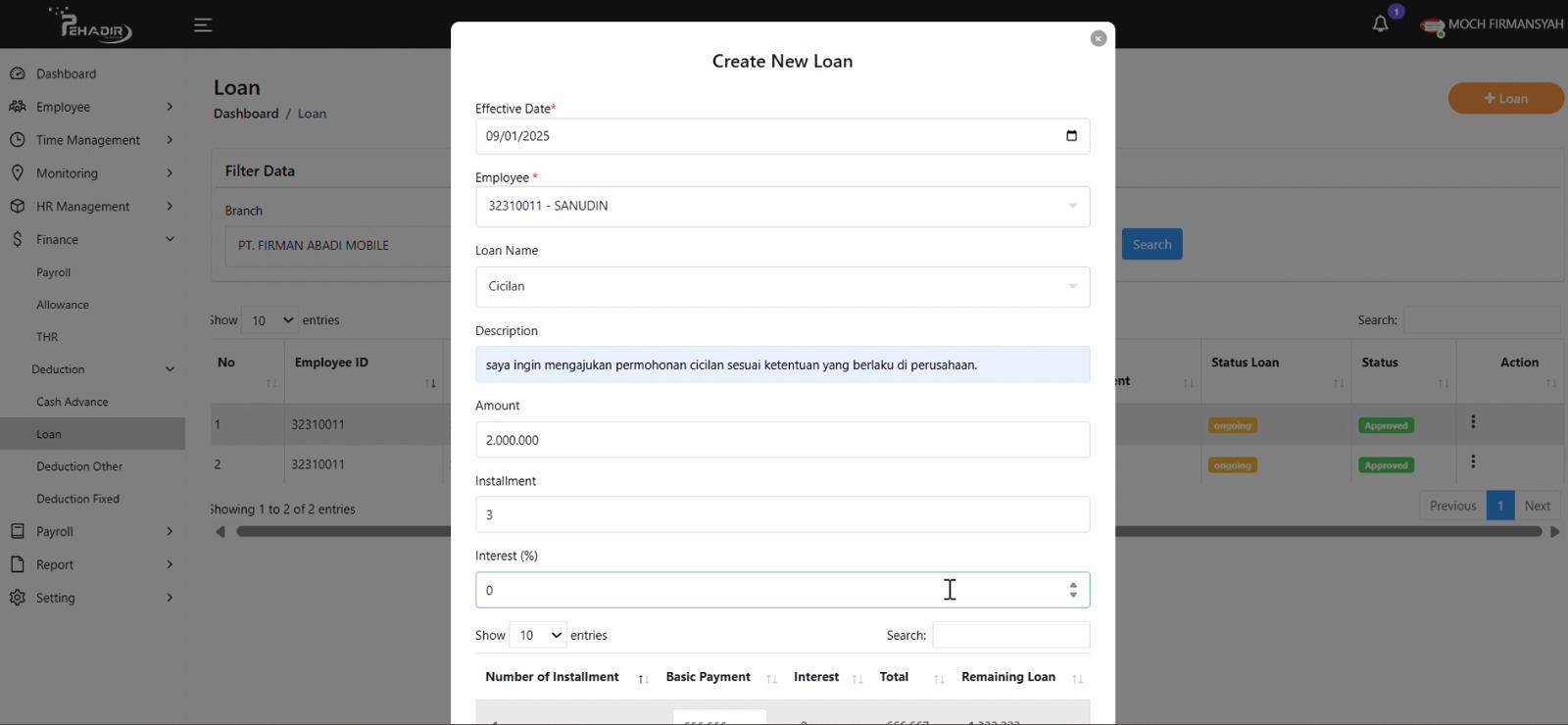Screen dimensions: 1568x725
Task: Select Cash Advance in sidebar
Action: click(x=73, y=402)
